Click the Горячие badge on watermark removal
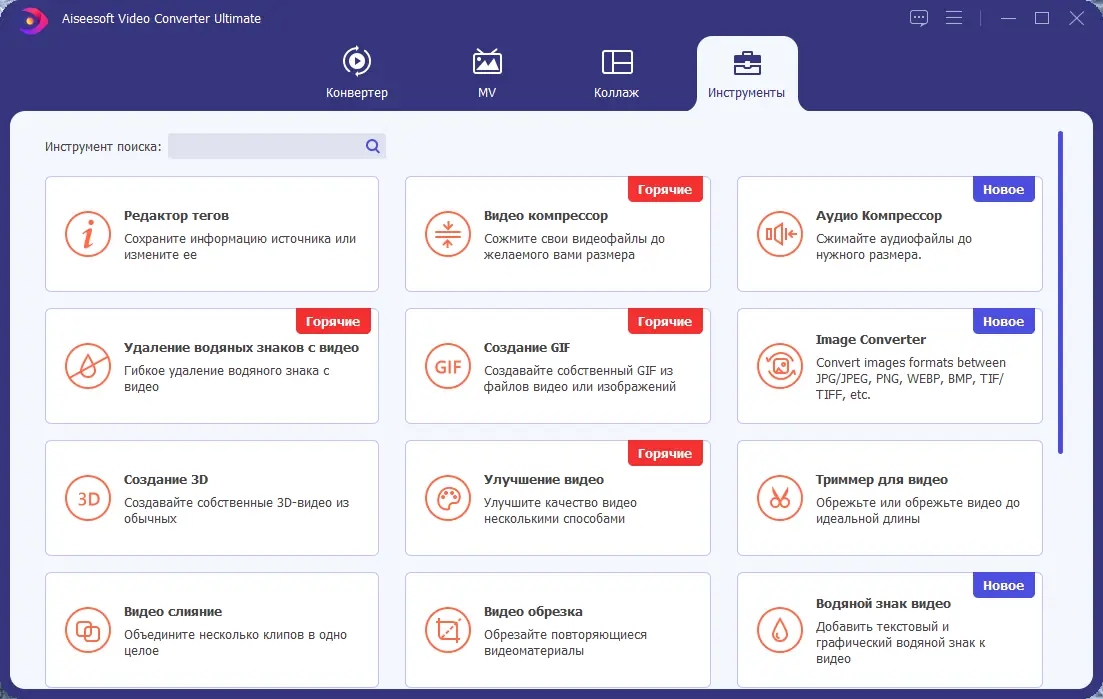The height and width of the screenshot is (699, 1103). coord(333,321)
